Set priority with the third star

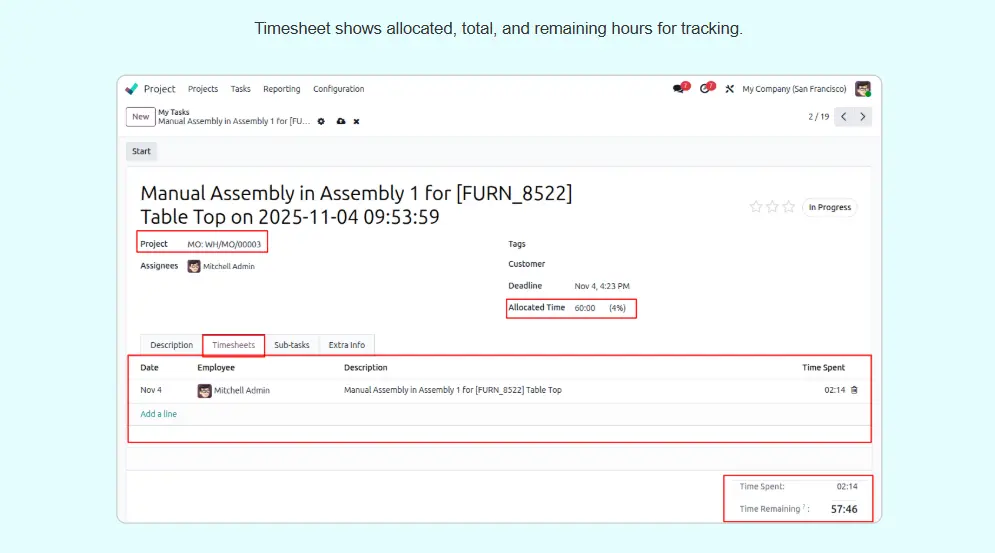tap(788, 207)
